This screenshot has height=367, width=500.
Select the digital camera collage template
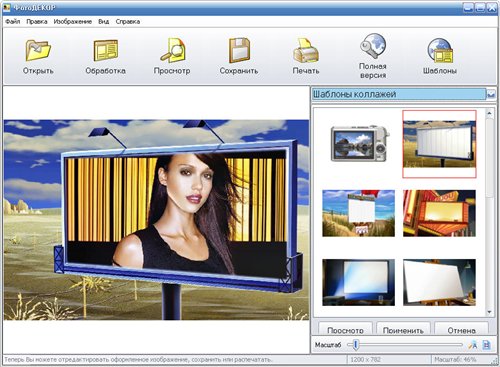pyautogui.click(x=359, y=143)
